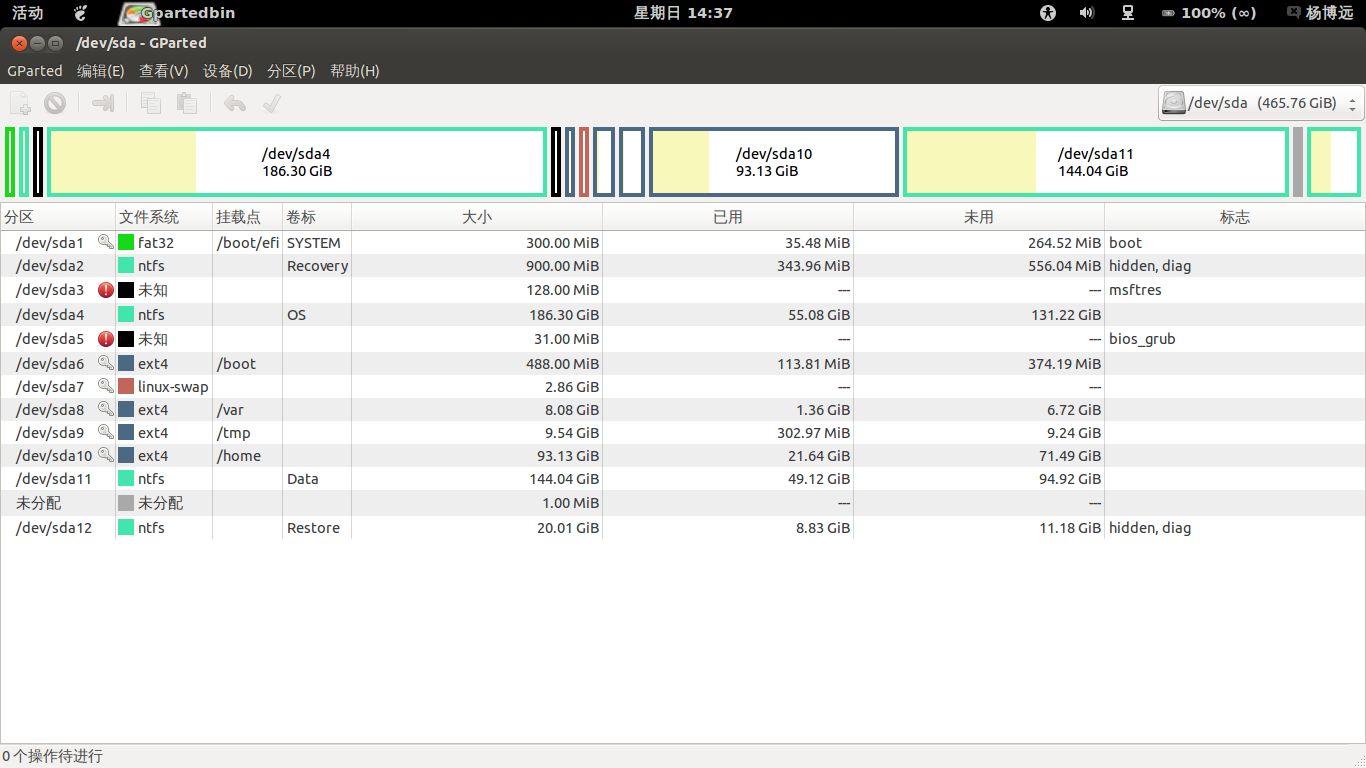Click the Gpartedbin app indicator in top bar
1366x768 pixels.
point(178,13)
